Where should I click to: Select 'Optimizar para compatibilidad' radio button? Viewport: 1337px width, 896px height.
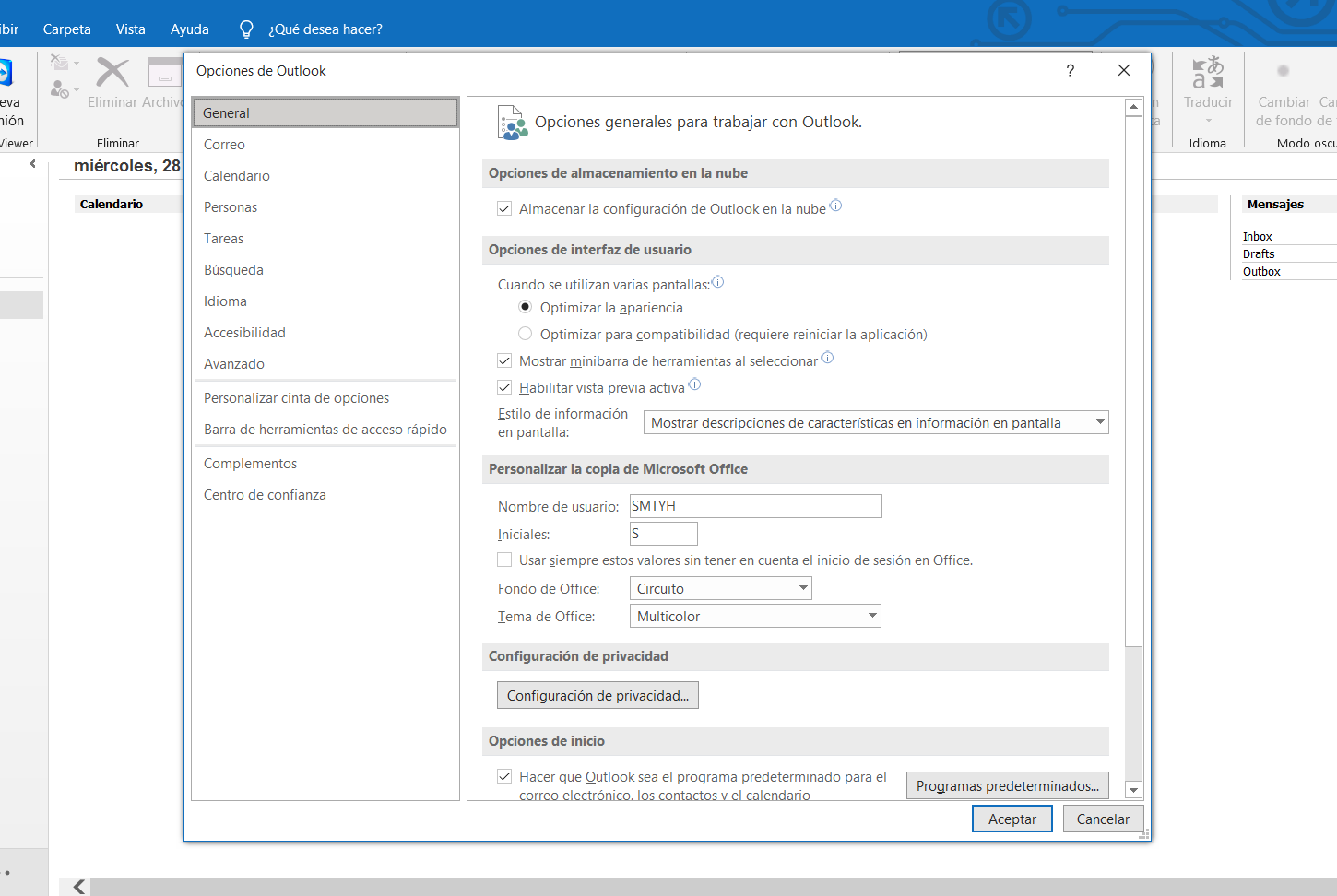[525, 334]
